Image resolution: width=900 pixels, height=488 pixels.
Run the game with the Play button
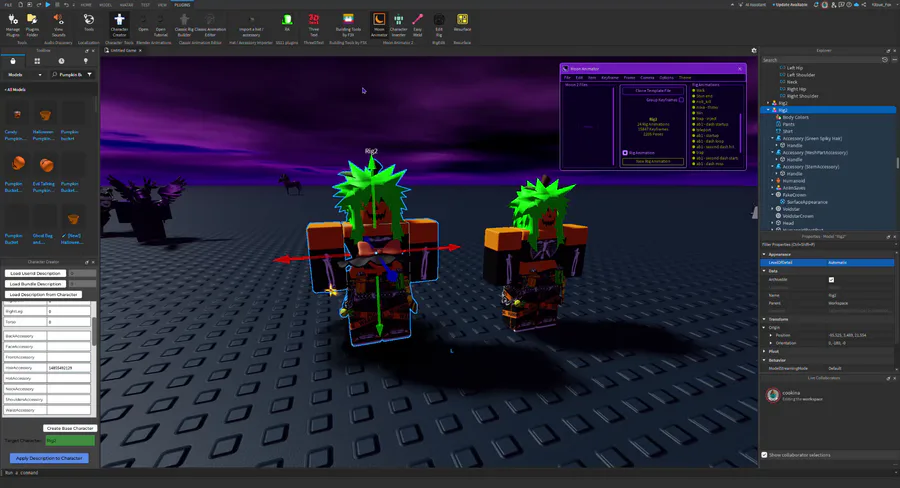(x=48, y=5)
